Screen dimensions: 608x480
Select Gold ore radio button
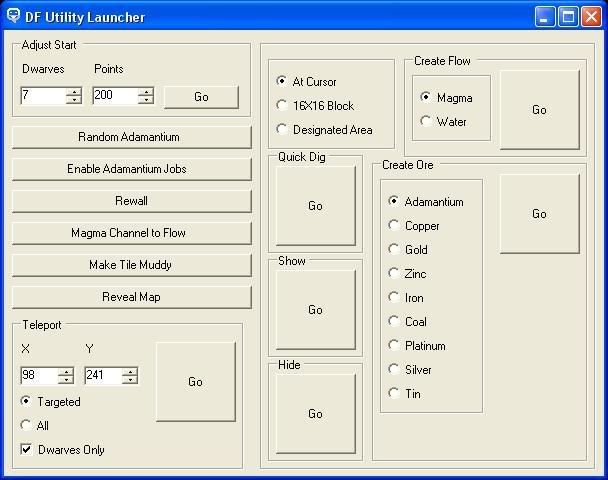point(394,250)
